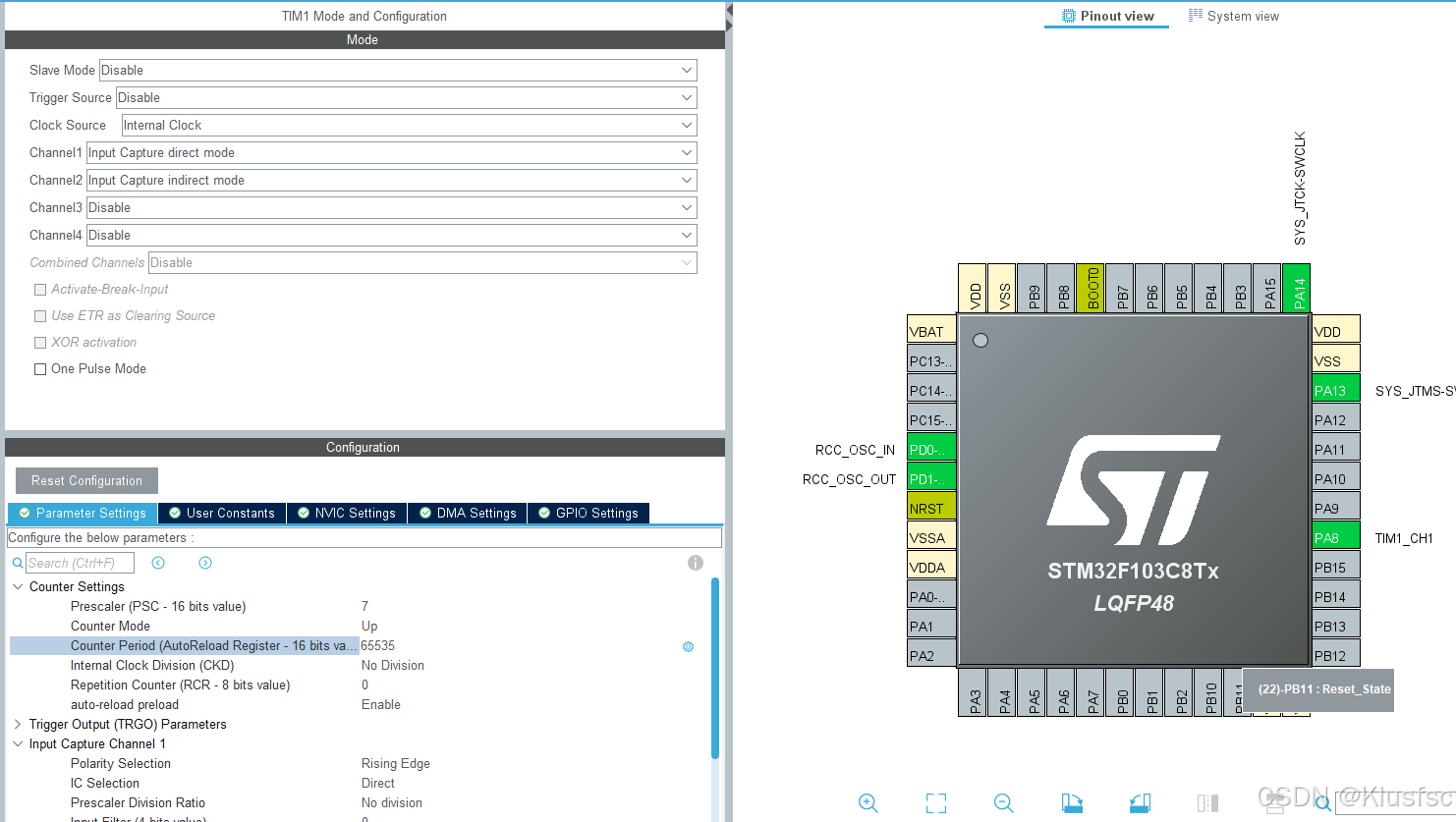This screenshot has width=1456, height=822.
Task: Rotate the chip counter-clockwise
Action: (1140, 802)
